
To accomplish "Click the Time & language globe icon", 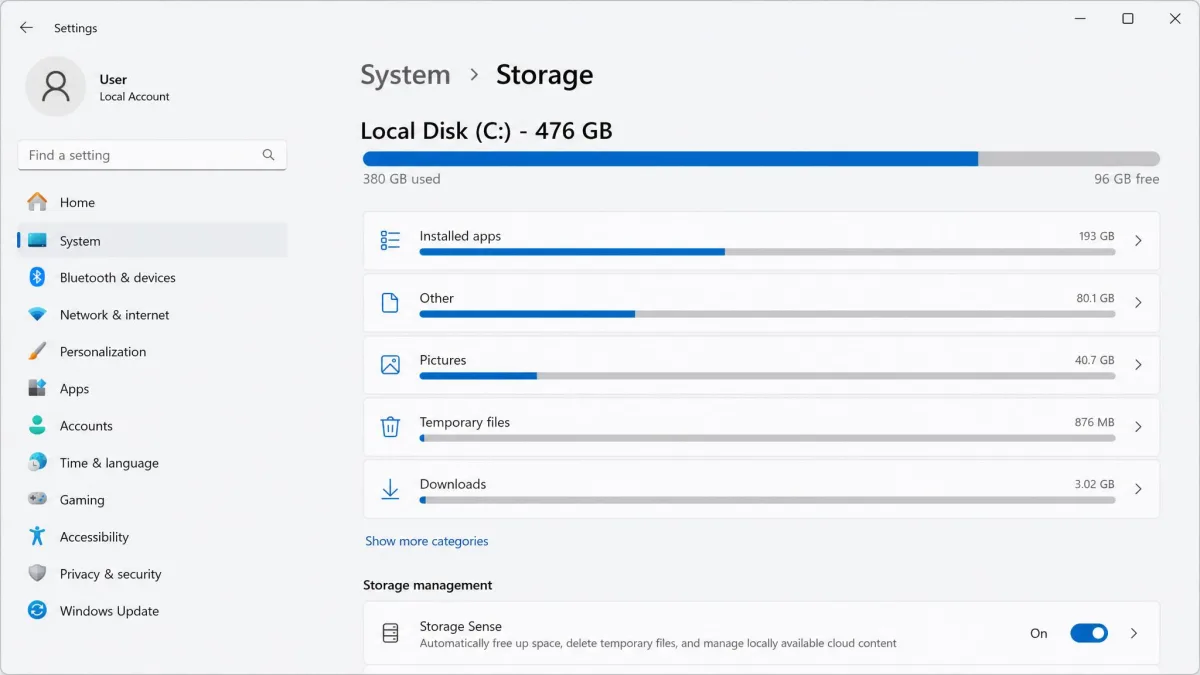I will (x=37, y=462).
